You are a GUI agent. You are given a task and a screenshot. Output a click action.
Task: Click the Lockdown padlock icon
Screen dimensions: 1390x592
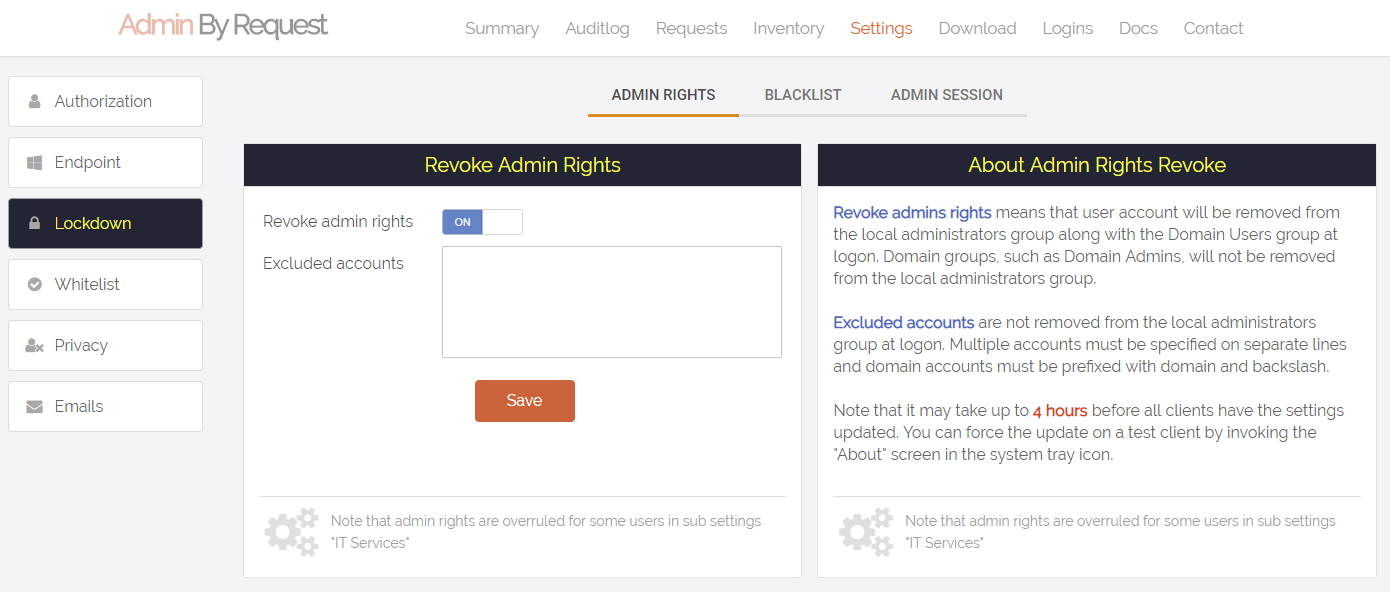click(x=35, y=223)
